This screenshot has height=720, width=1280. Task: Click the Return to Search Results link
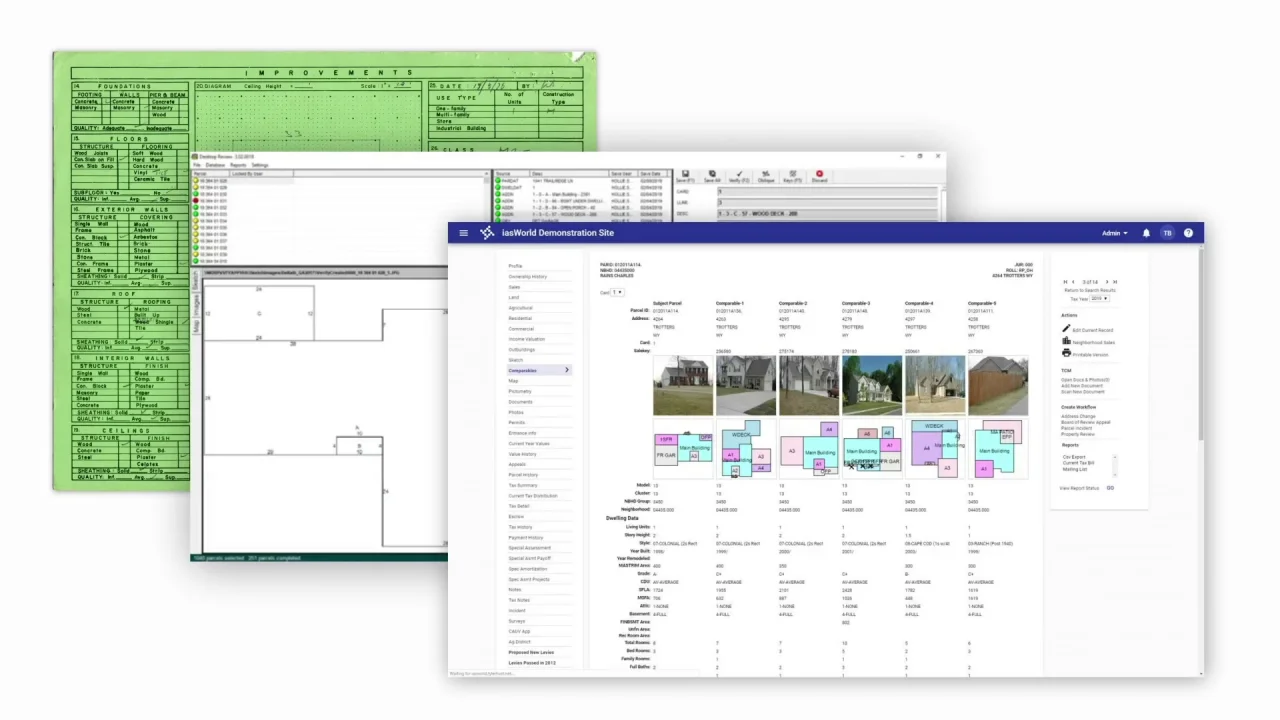(1089, 290)
